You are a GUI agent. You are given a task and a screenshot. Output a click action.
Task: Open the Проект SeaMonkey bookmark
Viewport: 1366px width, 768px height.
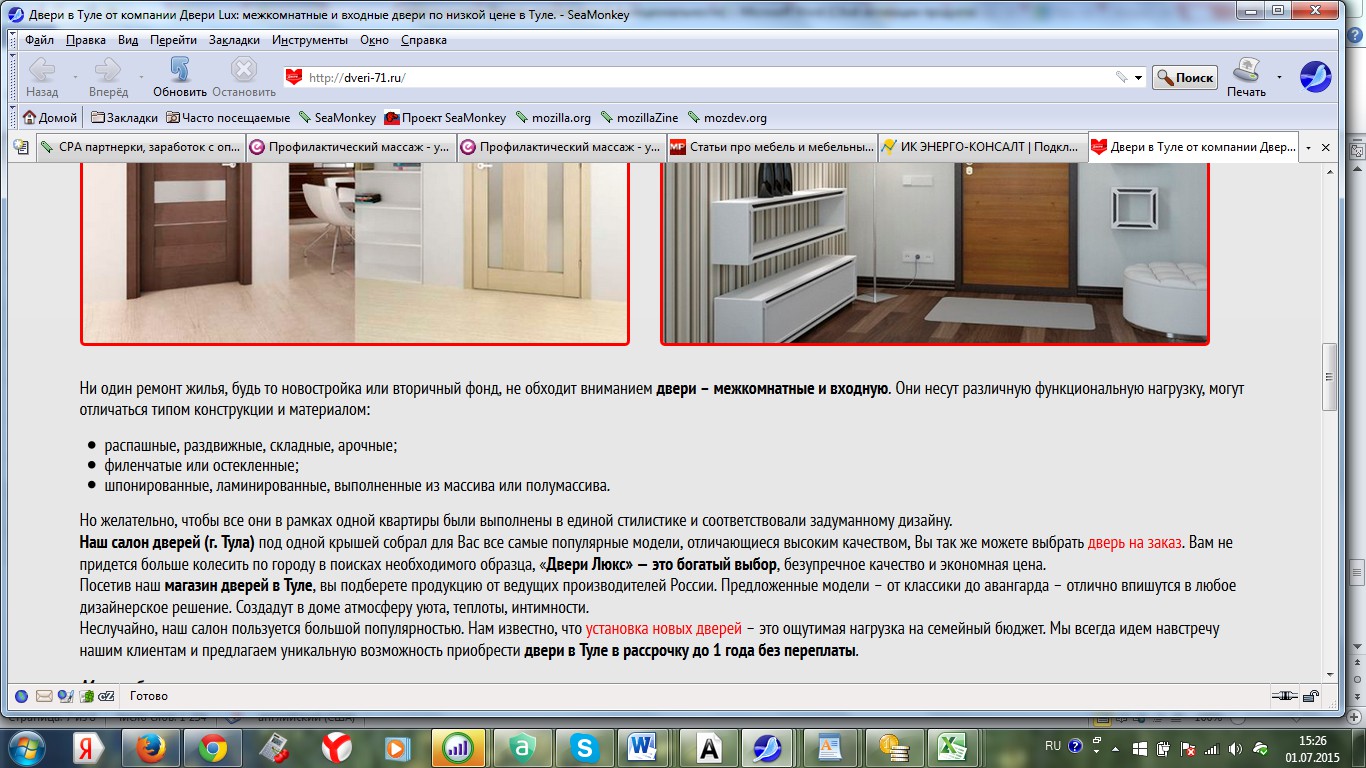pos(445,117)
